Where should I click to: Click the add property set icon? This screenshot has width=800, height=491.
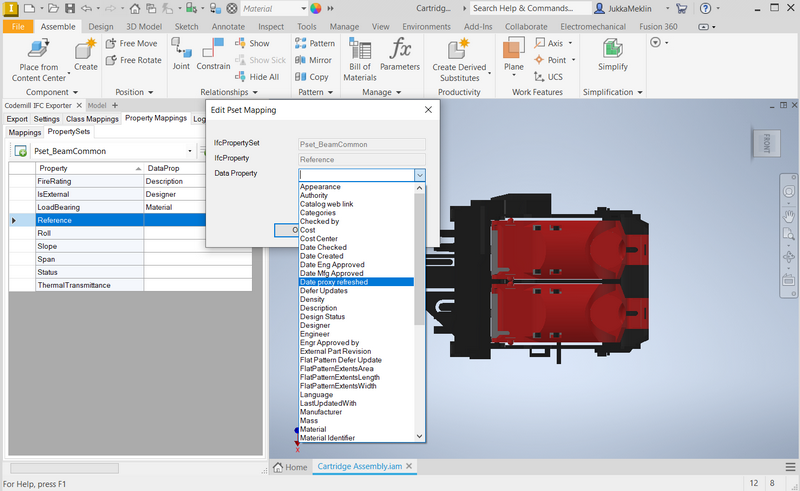[x=20, y=151]
